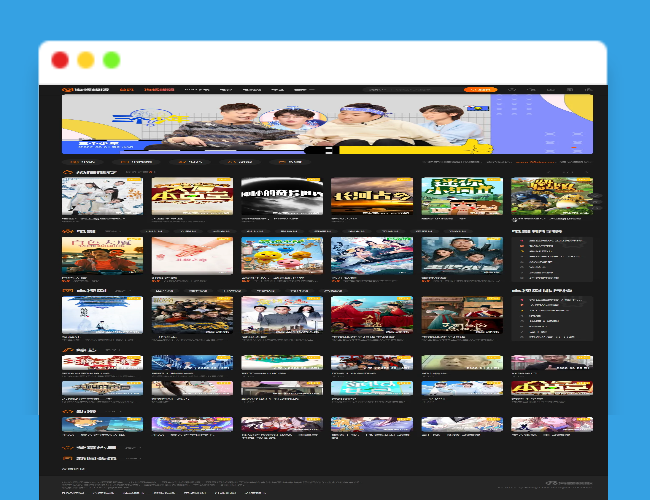Image resolution: width=650 pixels, height=500 pixels.
Task: Click the first category tab below banner
Action: (88, 160)
